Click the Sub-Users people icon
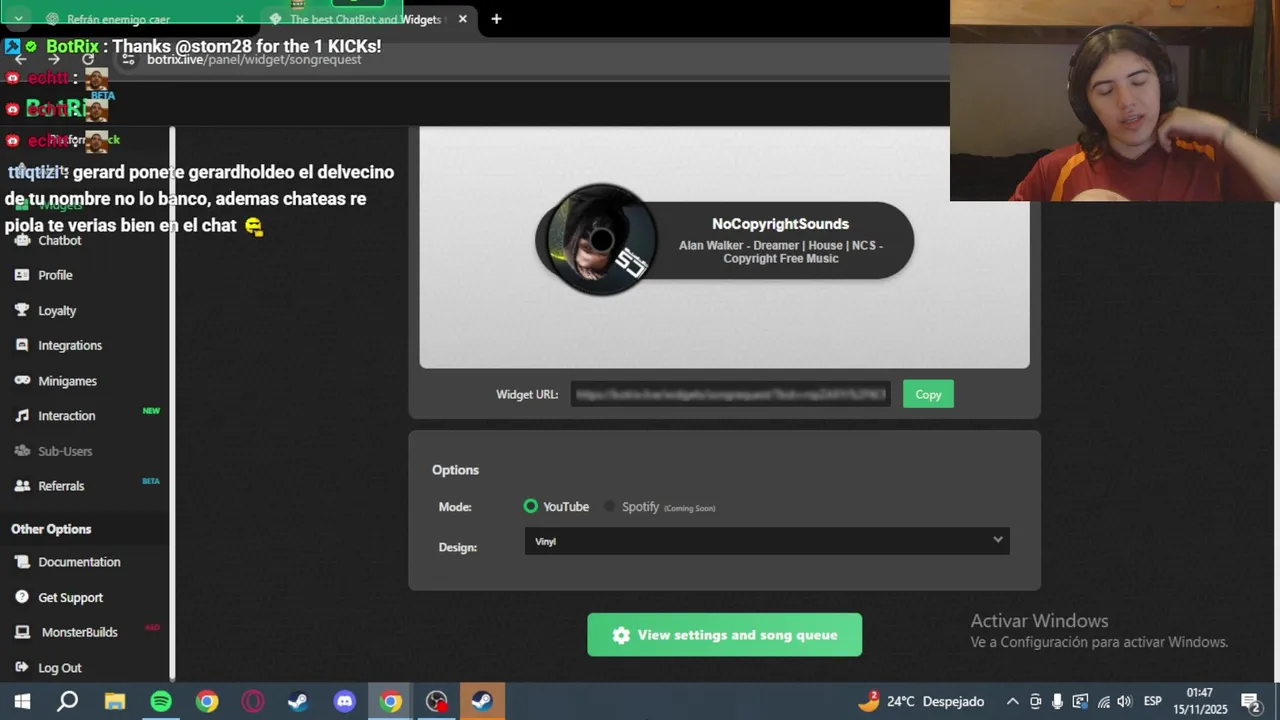This screenshot has height=720, width=1280. 22,451
